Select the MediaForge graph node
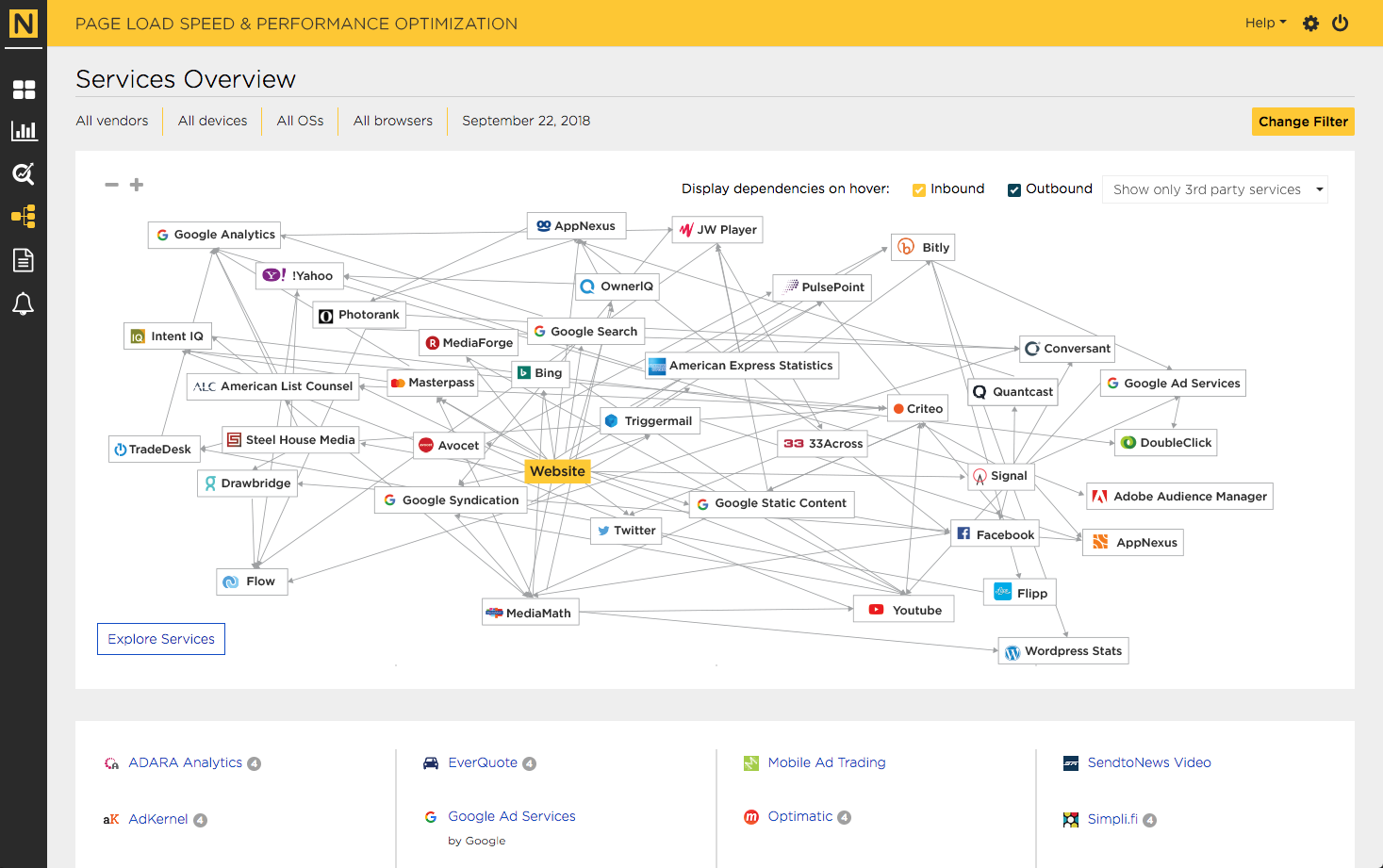Screen dimensions: 1383x868 (x=470, y=343)
